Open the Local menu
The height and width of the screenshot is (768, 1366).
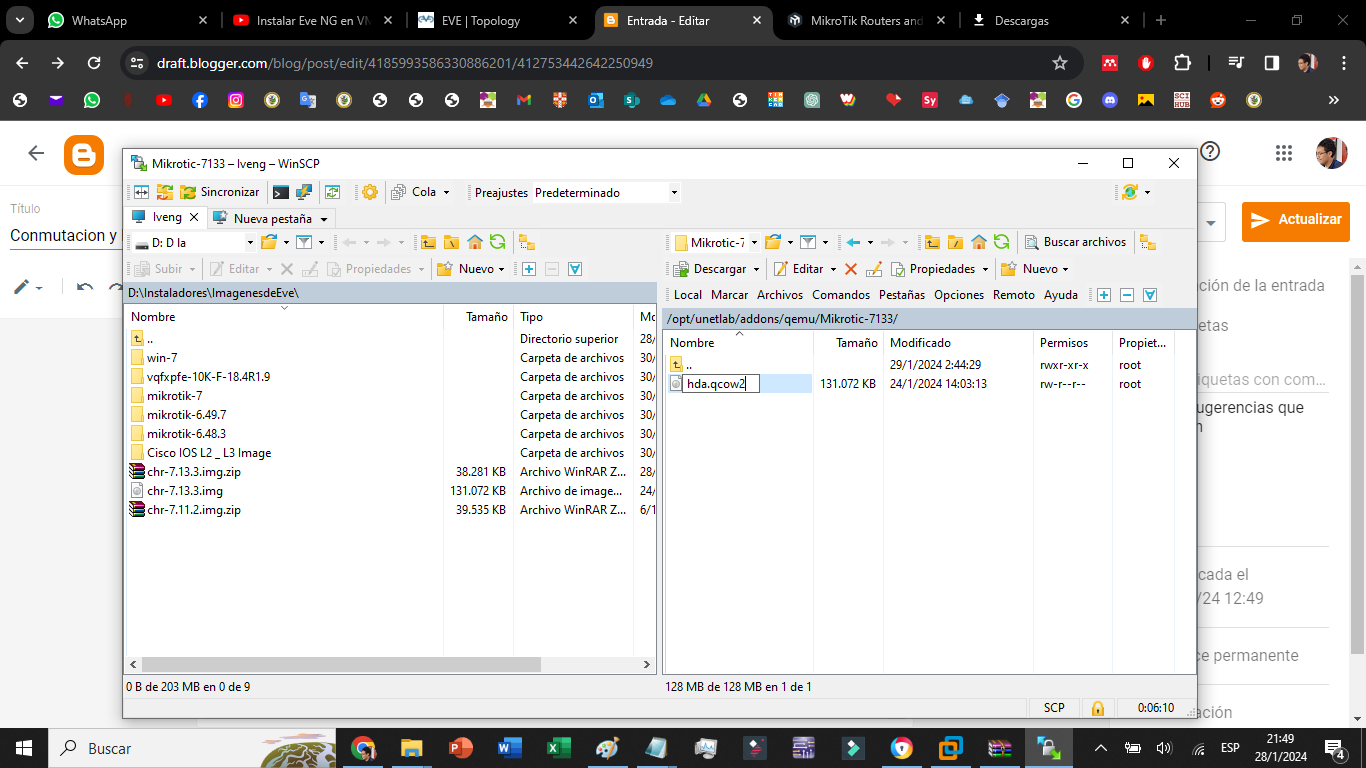pos(688,295)
